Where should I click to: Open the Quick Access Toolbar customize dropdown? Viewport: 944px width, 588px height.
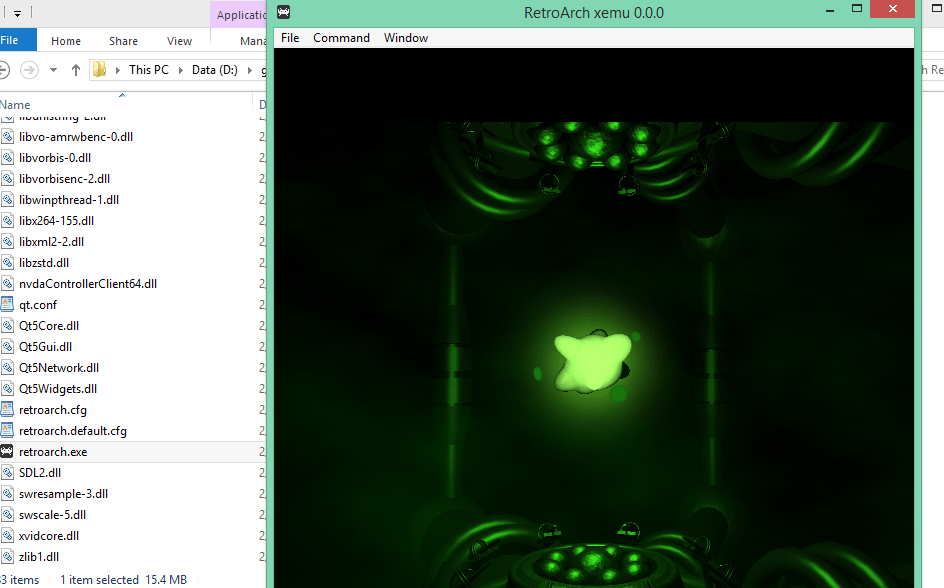click(x=17, y=14)
